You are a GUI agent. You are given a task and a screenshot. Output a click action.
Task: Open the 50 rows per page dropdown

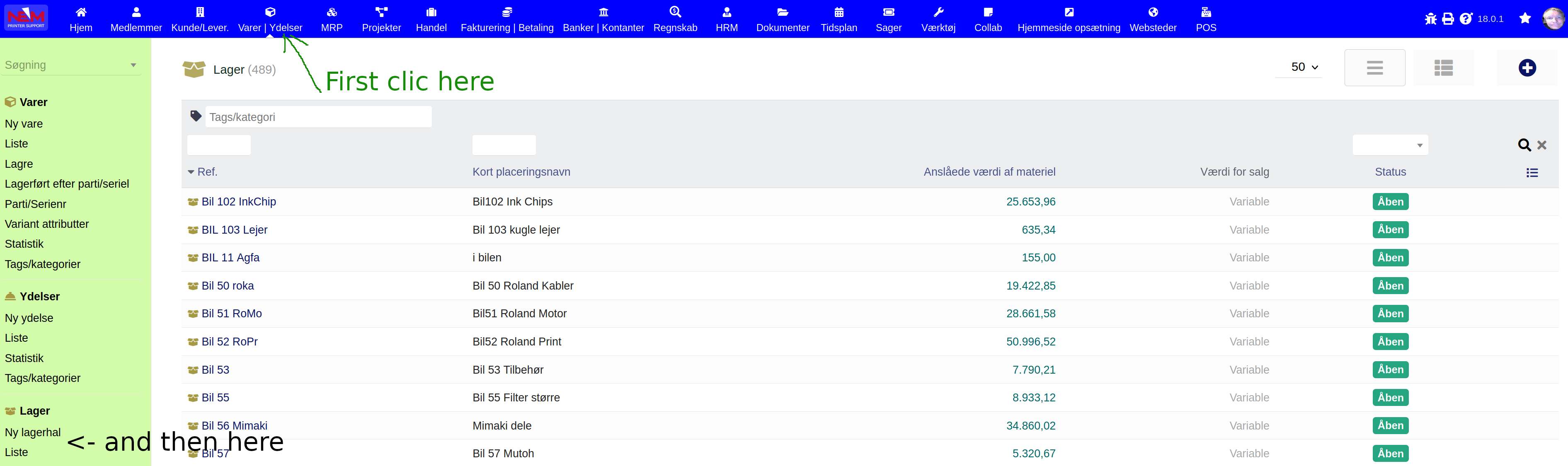coord(1304,67)
